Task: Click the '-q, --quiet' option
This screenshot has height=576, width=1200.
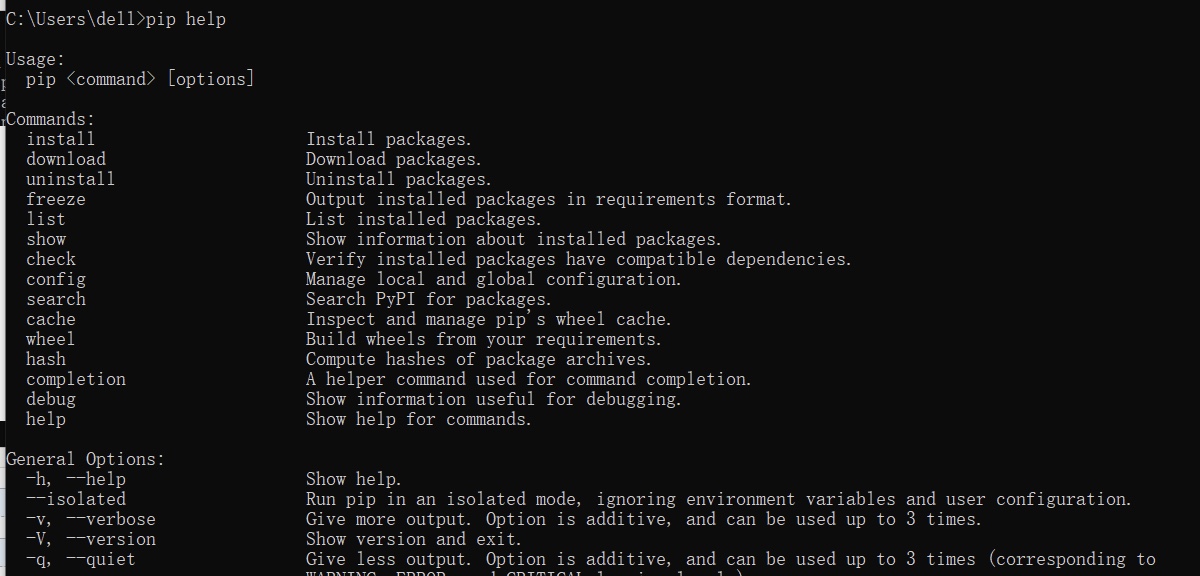Action: tap(81, 559)
